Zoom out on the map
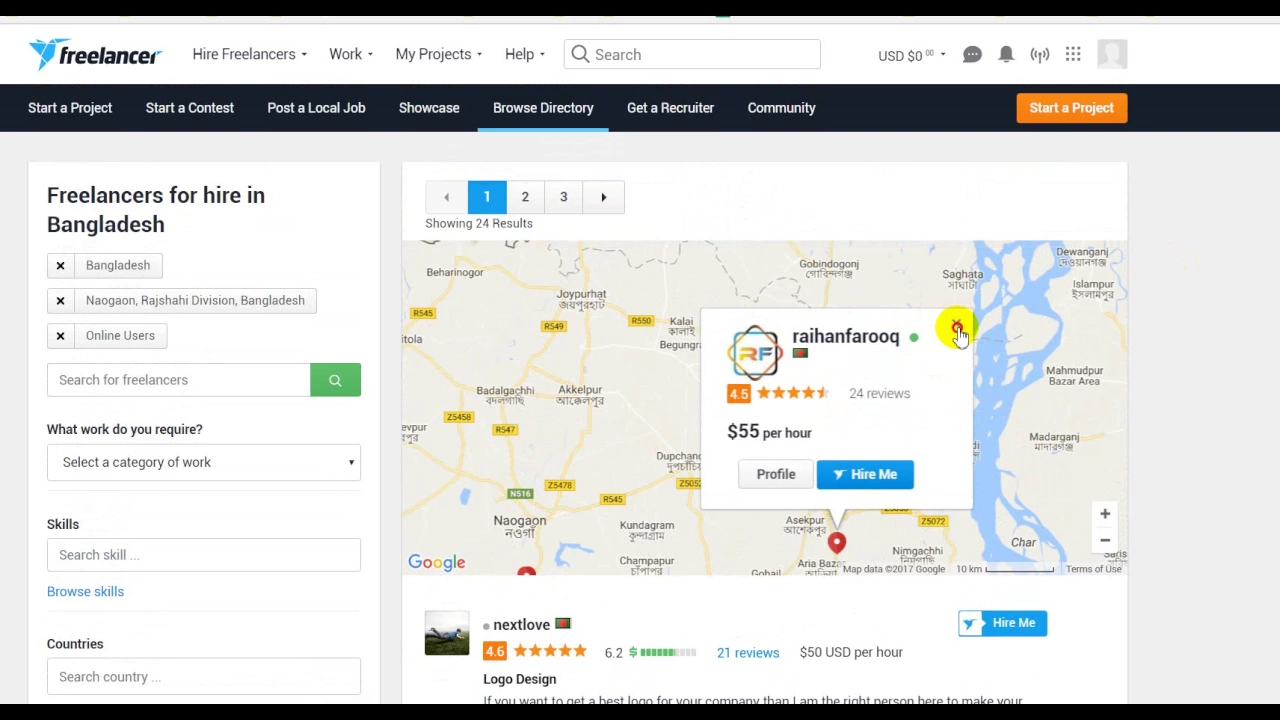Image resolution: width=1280 pixels, height=720 pixels. (1105, 541)
